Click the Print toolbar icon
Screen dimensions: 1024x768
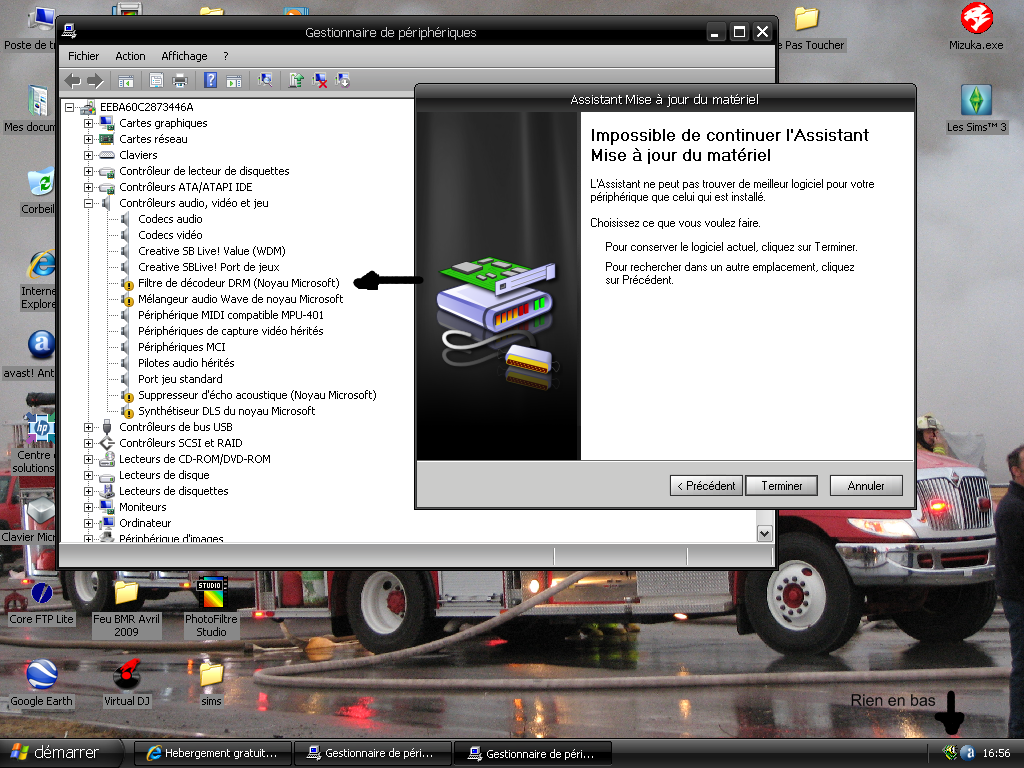point(180,80)
